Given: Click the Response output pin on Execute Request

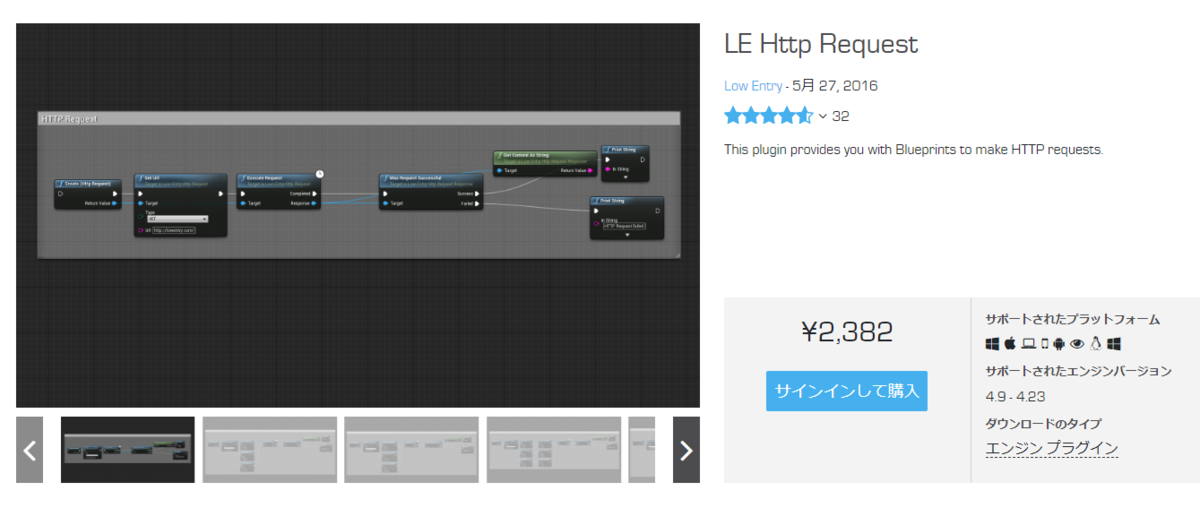Looking at the screenshot, I should (315, 203).
